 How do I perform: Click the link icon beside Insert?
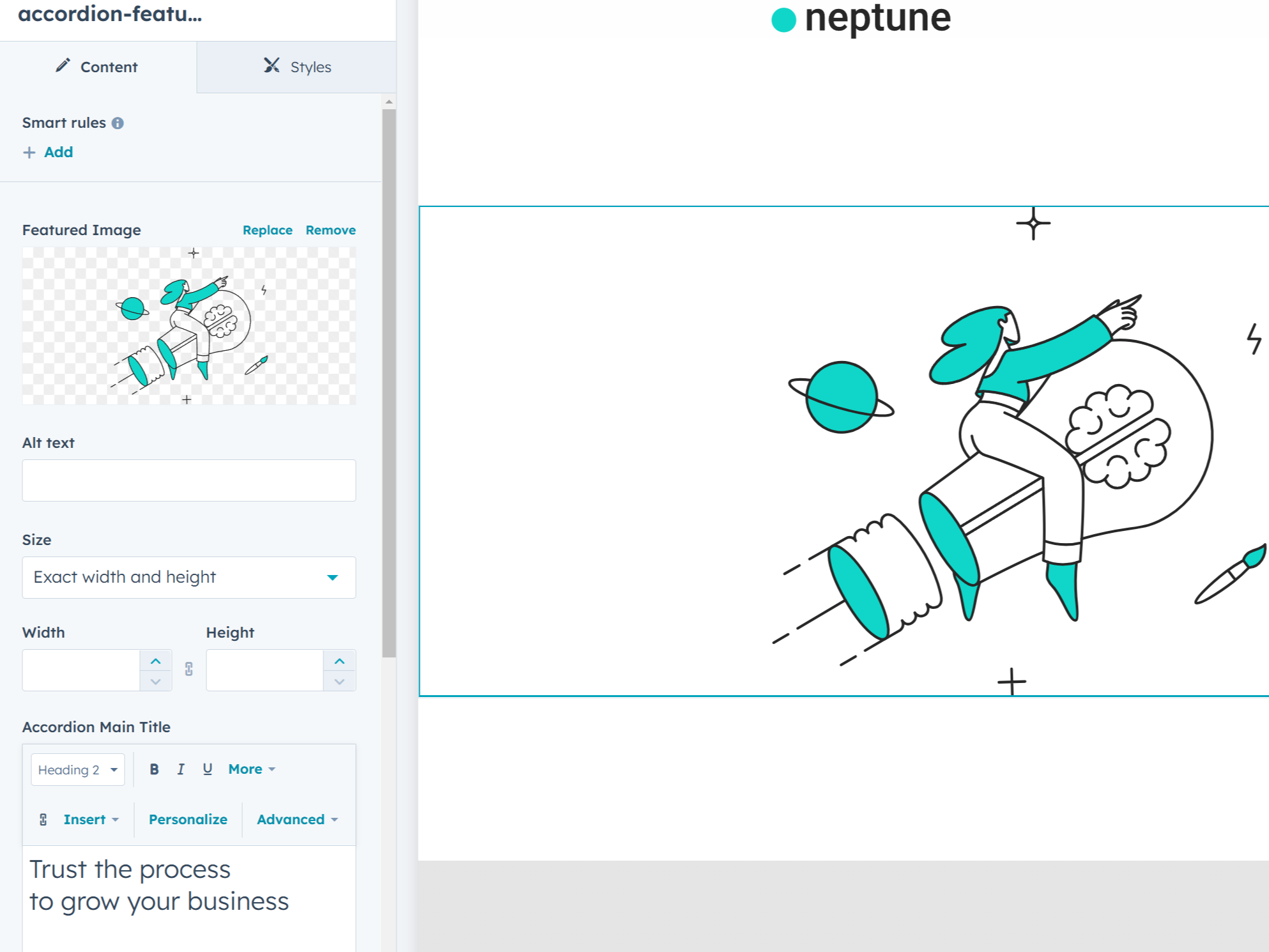[43, 820]
